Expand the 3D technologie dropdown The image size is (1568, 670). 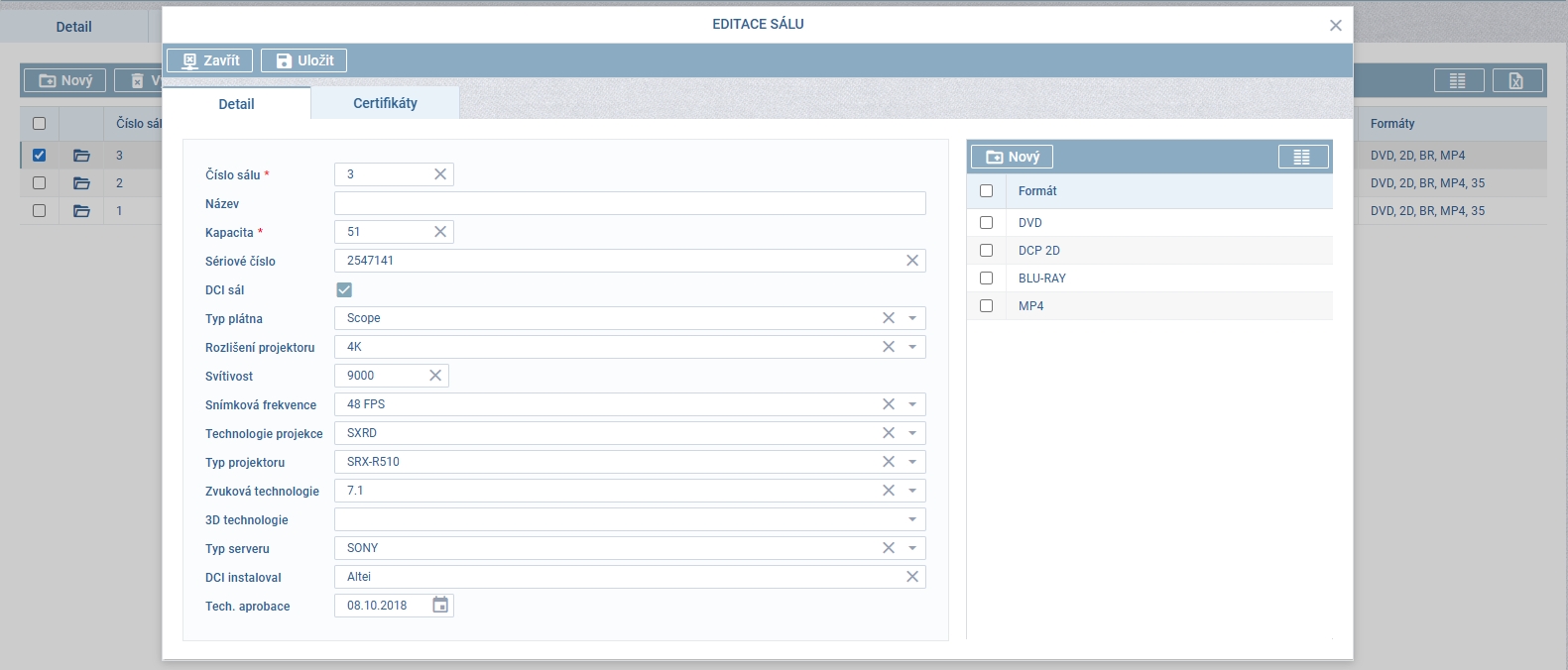coord(911,519)
